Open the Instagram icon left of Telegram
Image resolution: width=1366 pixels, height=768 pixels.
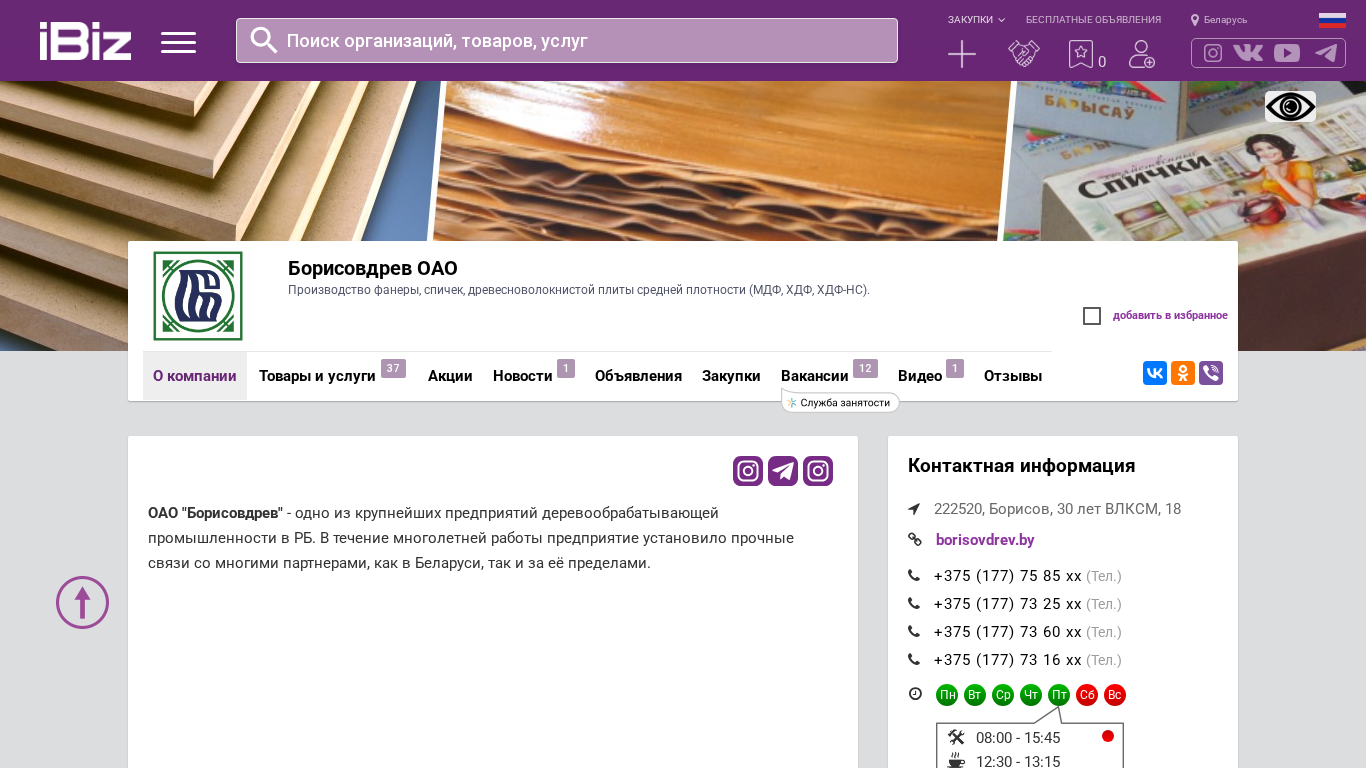748,471
